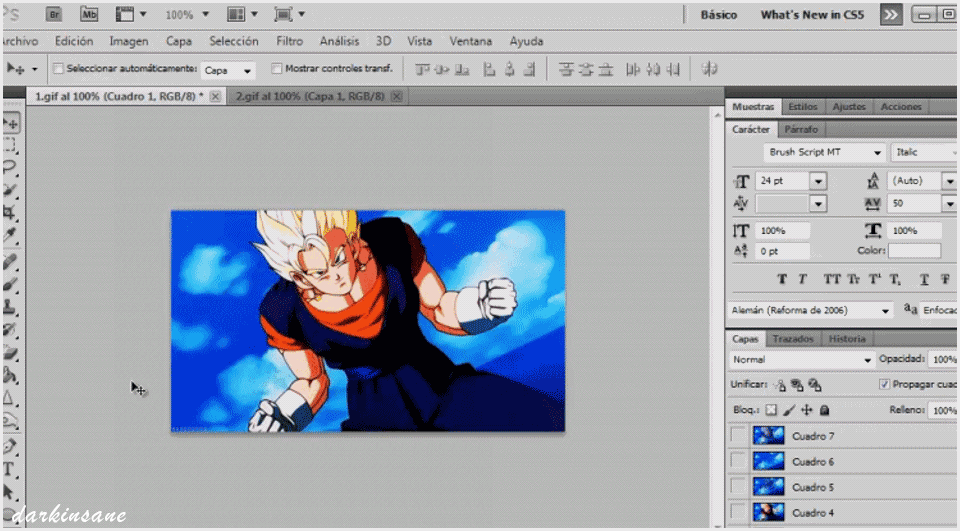Switch to the Párrafo tab

801,129
